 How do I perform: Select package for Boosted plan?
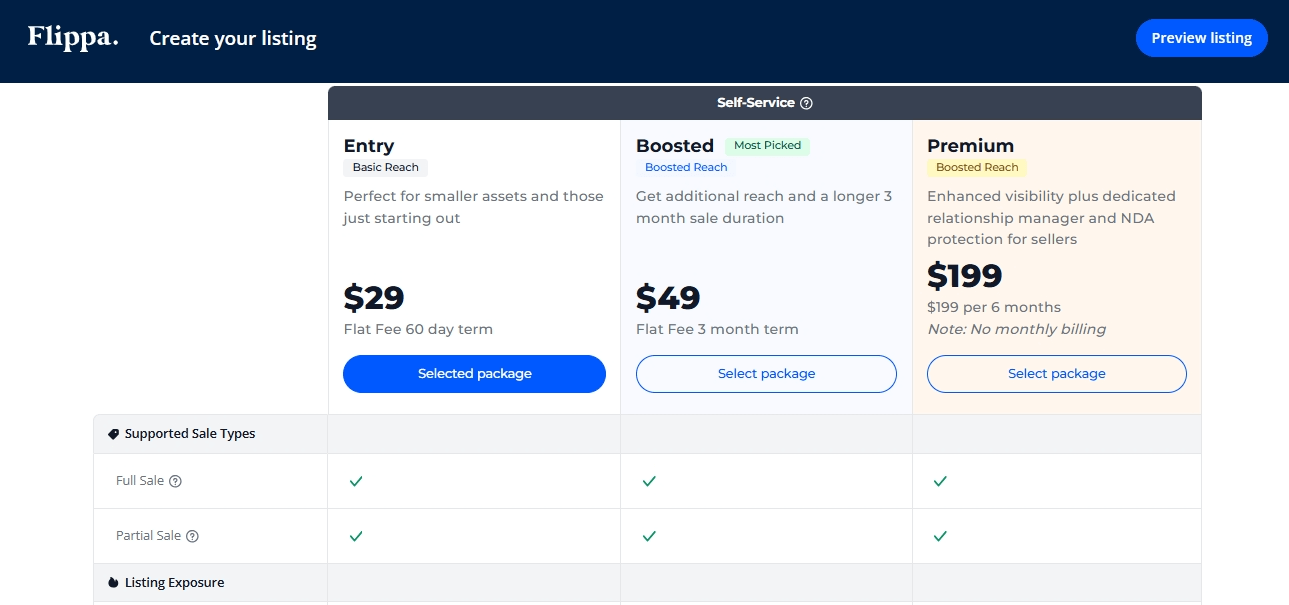coord(766,374)
